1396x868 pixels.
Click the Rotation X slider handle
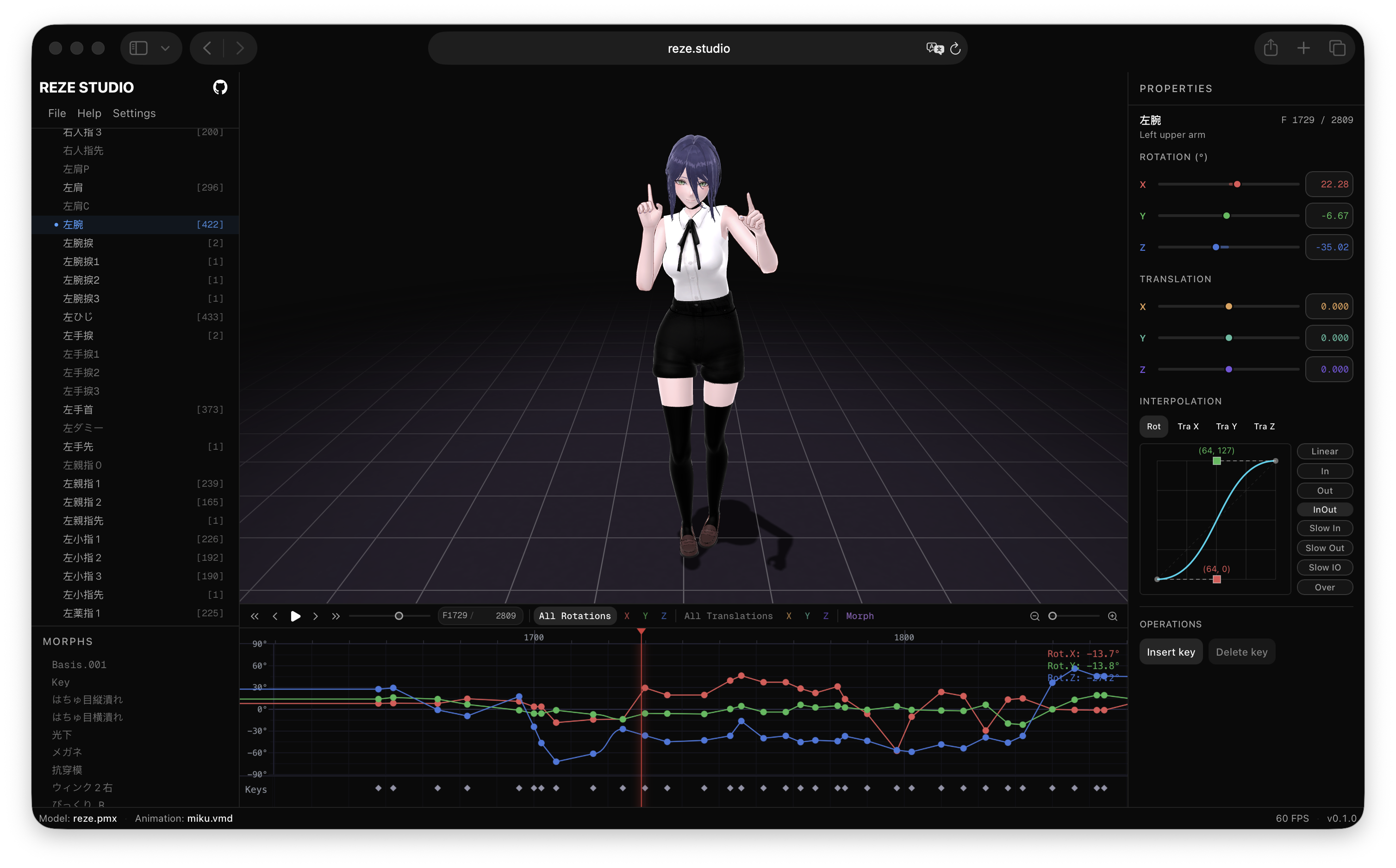point(1237,184)
